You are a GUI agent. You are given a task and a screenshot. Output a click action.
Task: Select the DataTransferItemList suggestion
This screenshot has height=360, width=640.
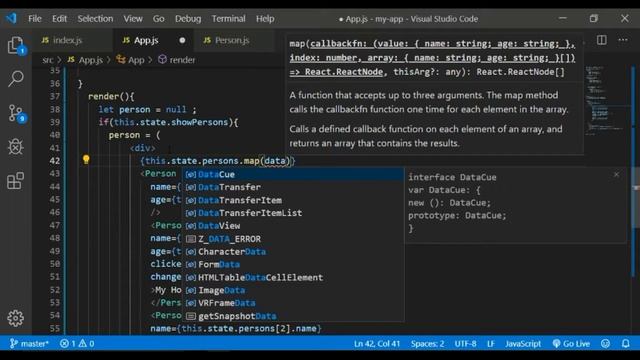click(293, 213)
